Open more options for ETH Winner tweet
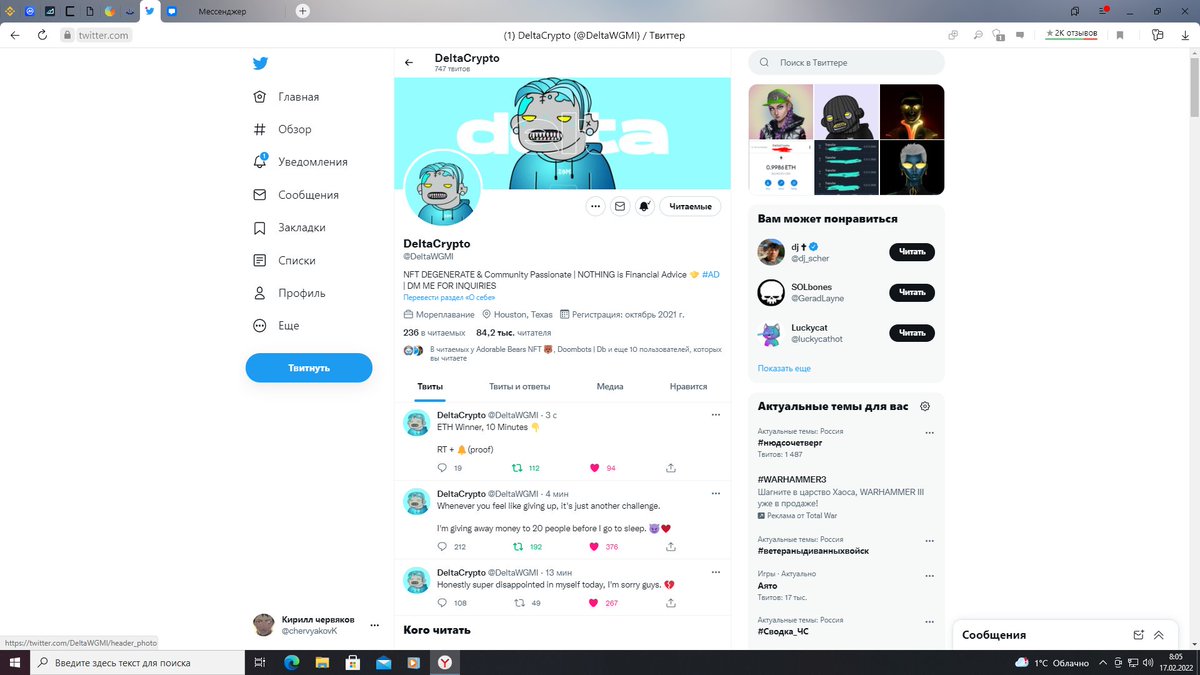 point(715,414)
